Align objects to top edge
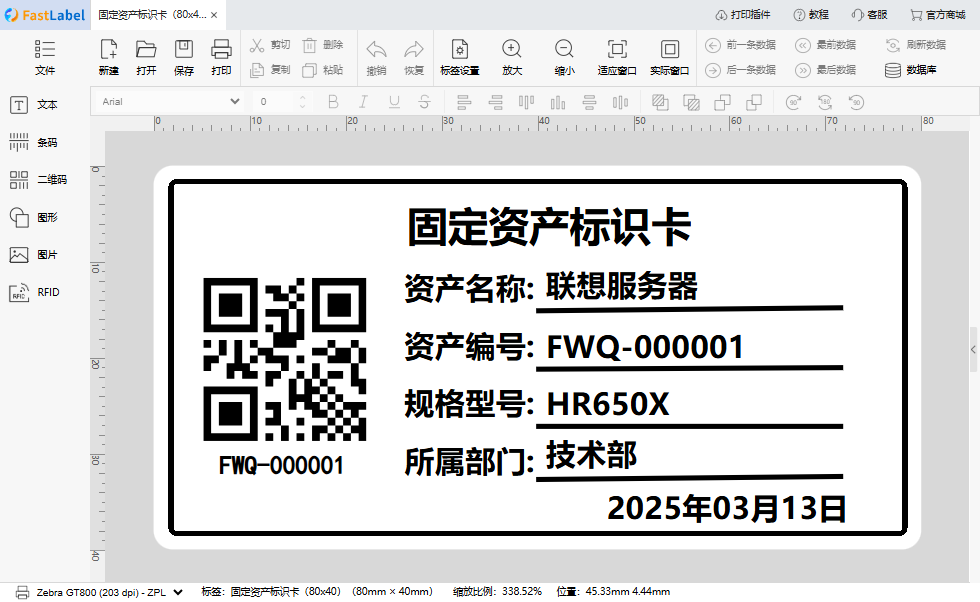 pos(527,102)
